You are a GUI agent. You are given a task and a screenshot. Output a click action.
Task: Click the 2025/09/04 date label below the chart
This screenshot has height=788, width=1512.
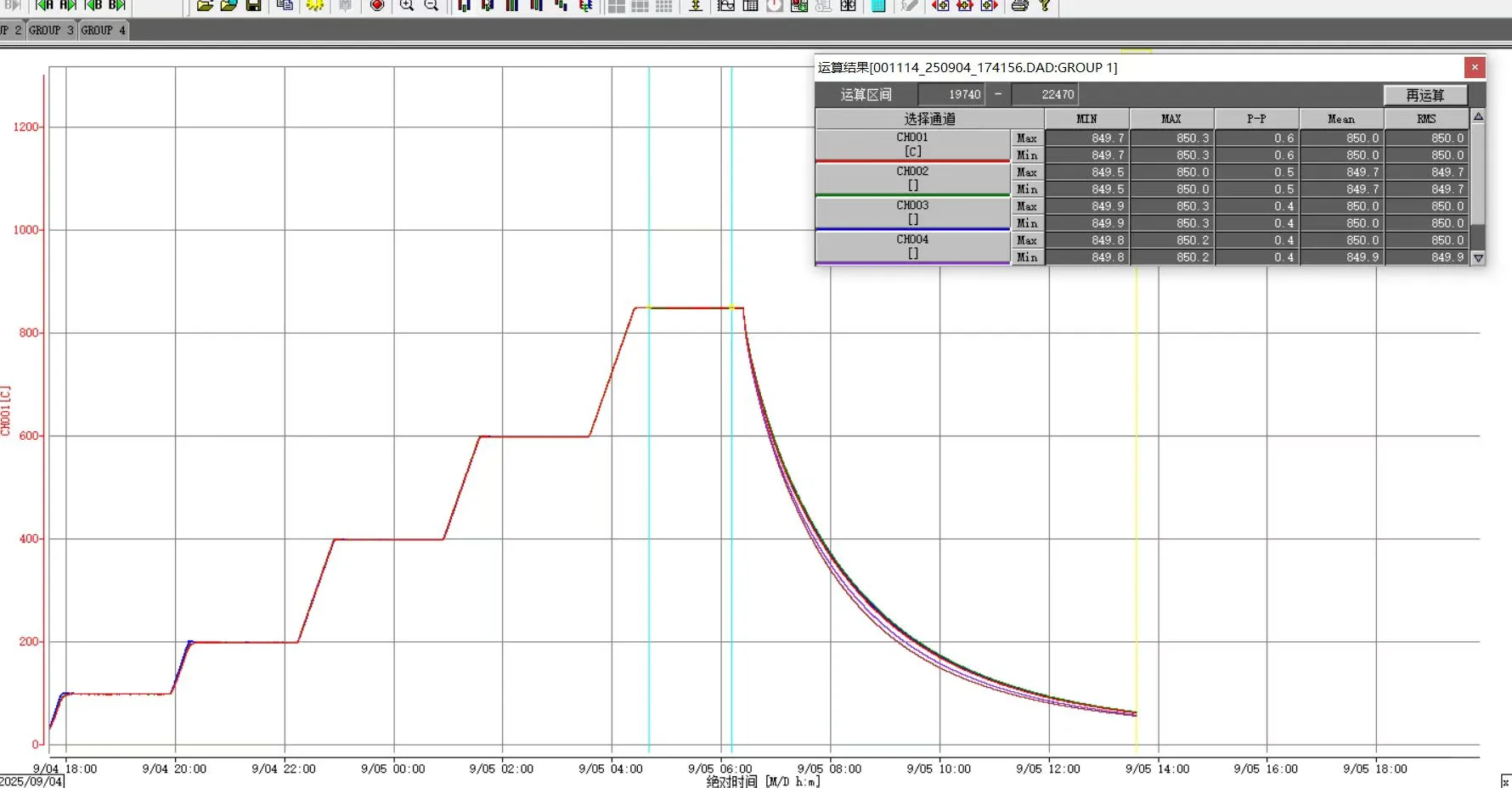(x=31, y=781)
